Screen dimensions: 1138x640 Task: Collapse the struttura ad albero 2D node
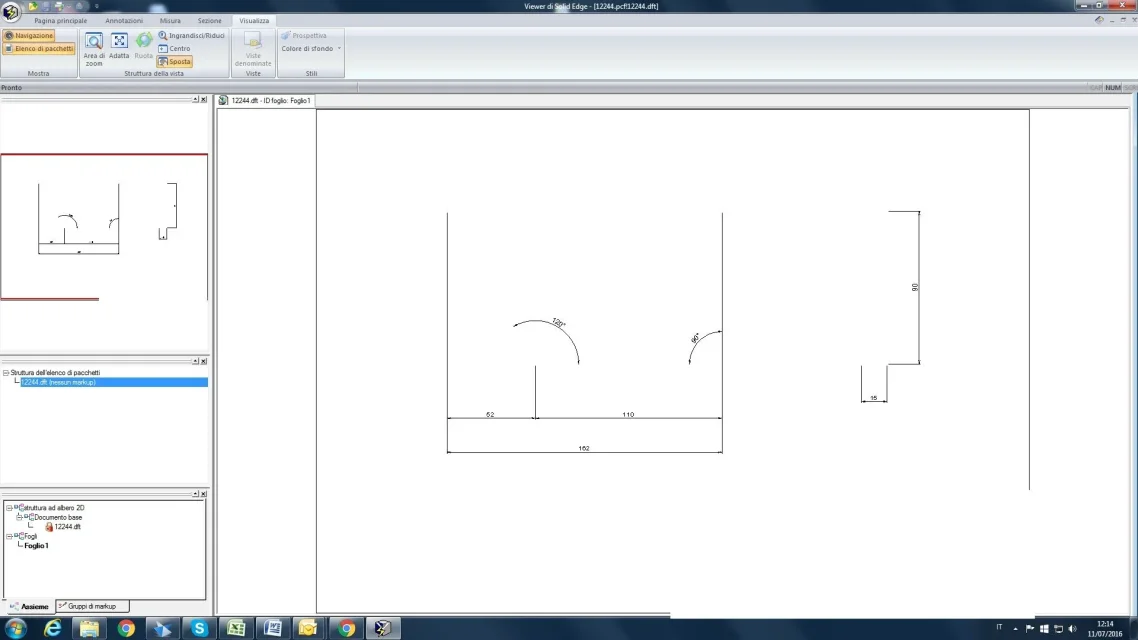point(9,508)
